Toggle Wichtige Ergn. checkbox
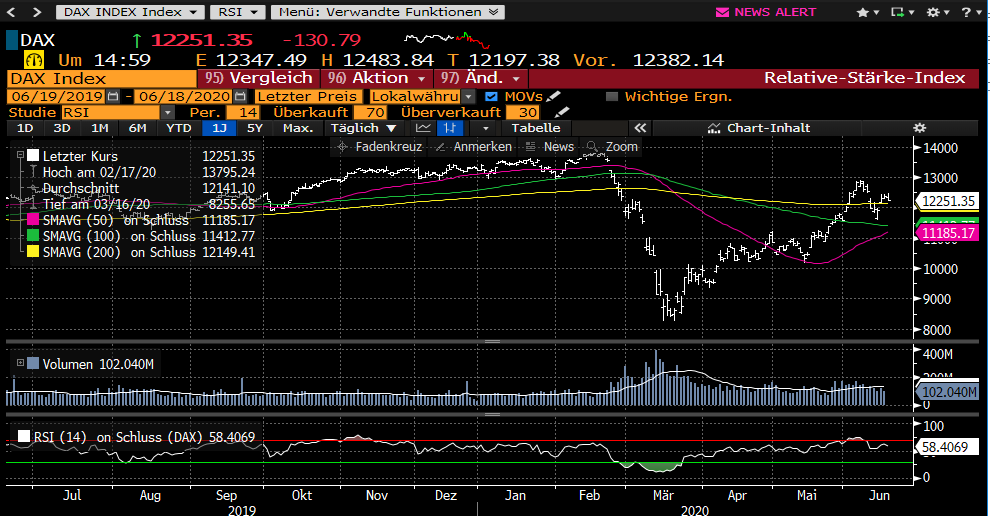Screen dimensions: 990x516 point(611,97)
